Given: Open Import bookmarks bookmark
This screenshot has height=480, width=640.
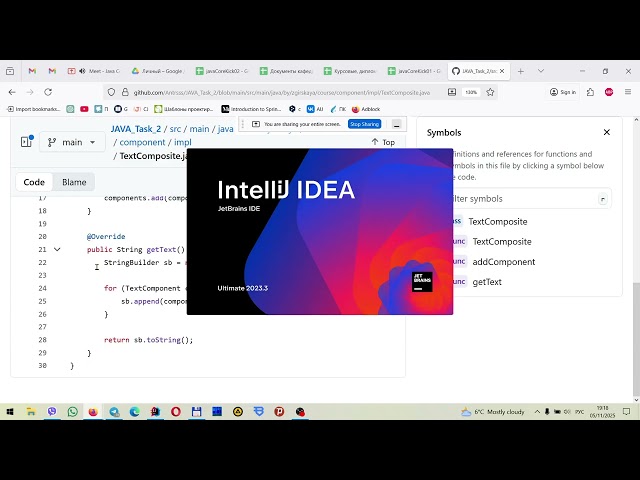Looking at the screenshot, I should tap(33, 109).
